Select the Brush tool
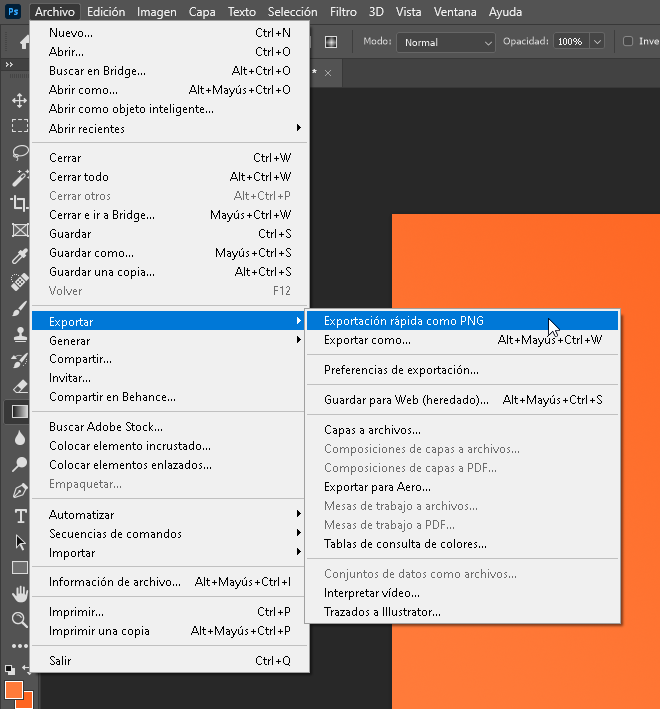This screenshot has width=660, height=709. coord(19,309)
